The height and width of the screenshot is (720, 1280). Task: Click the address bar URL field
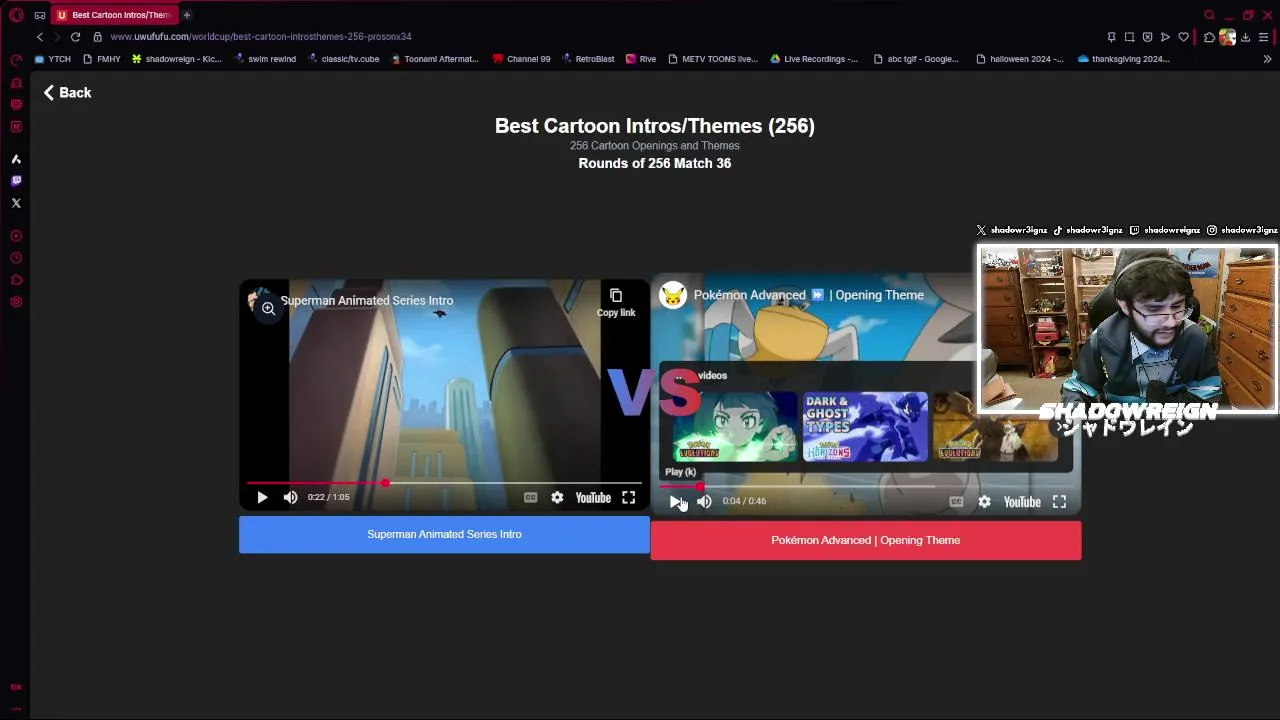coord(261,37)
